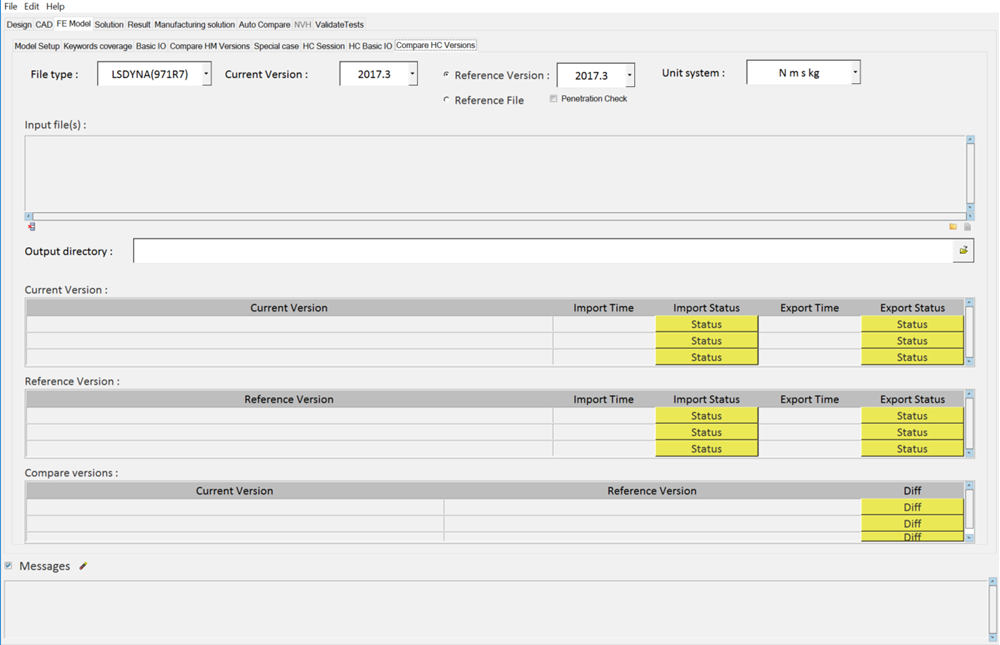This screenshot has width=1000, height=645.
Task: Select the Reference File radio button
Action: 446,100
